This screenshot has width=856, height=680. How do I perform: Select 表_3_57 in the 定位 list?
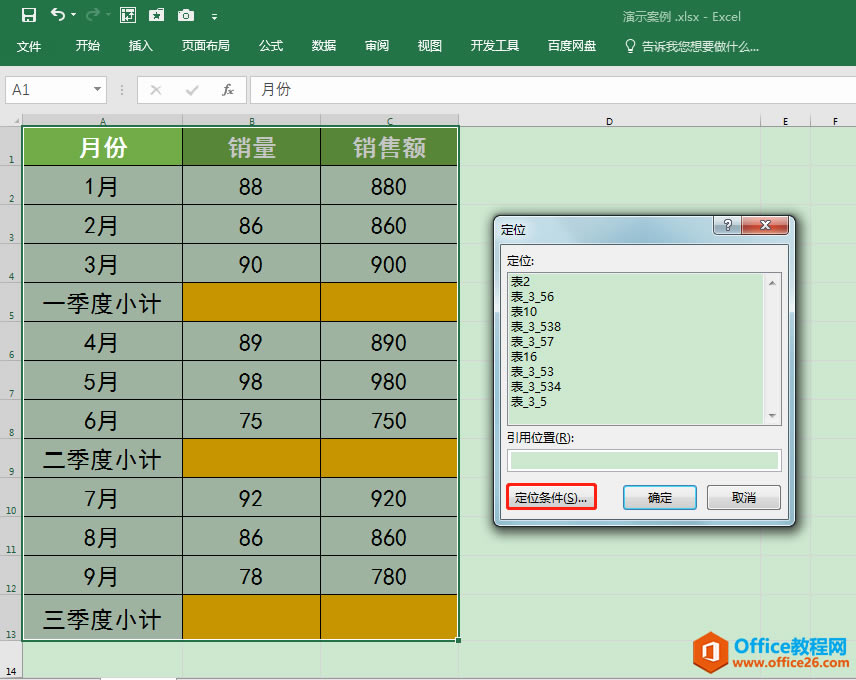(637, 341)
